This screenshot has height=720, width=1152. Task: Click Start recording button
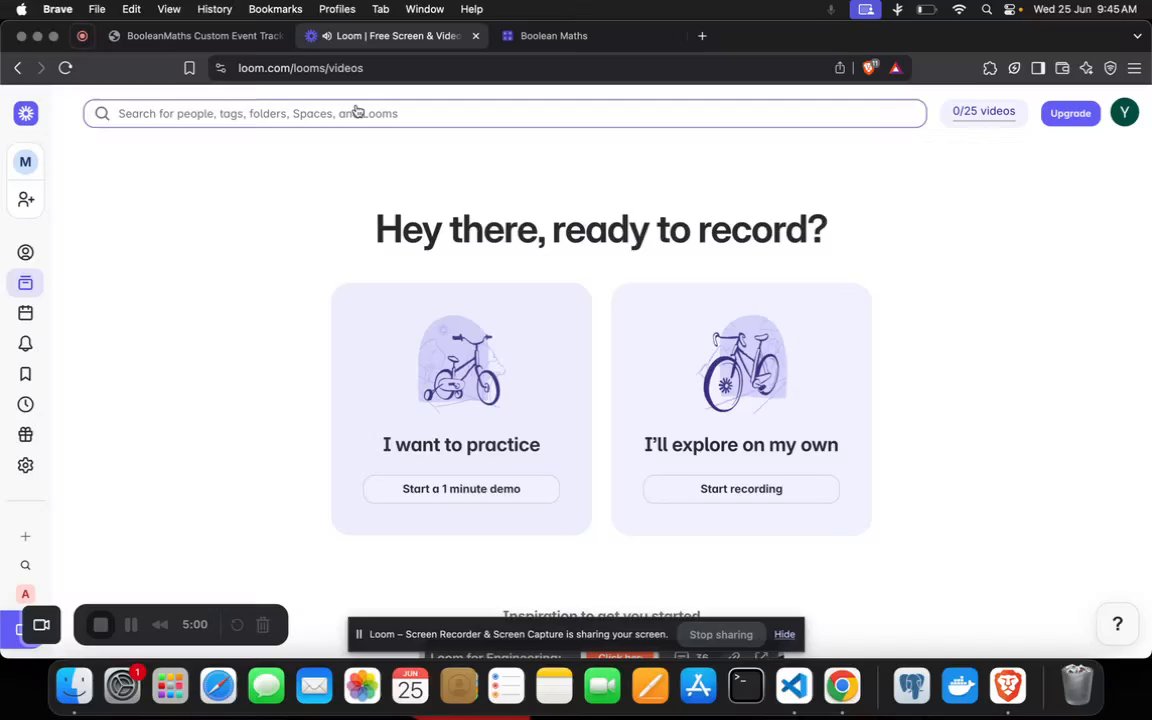pos(741,489)
